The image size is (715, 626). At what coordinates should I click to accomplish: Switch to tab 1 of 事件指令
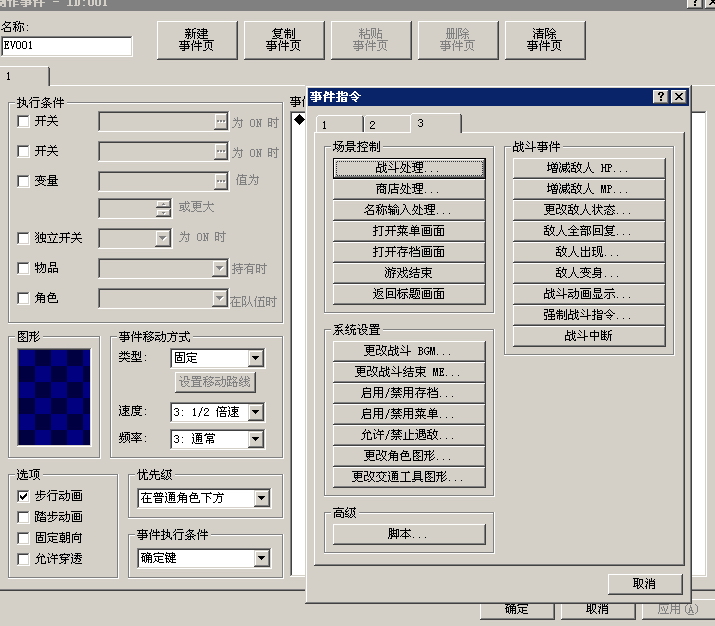click(339, 124)
